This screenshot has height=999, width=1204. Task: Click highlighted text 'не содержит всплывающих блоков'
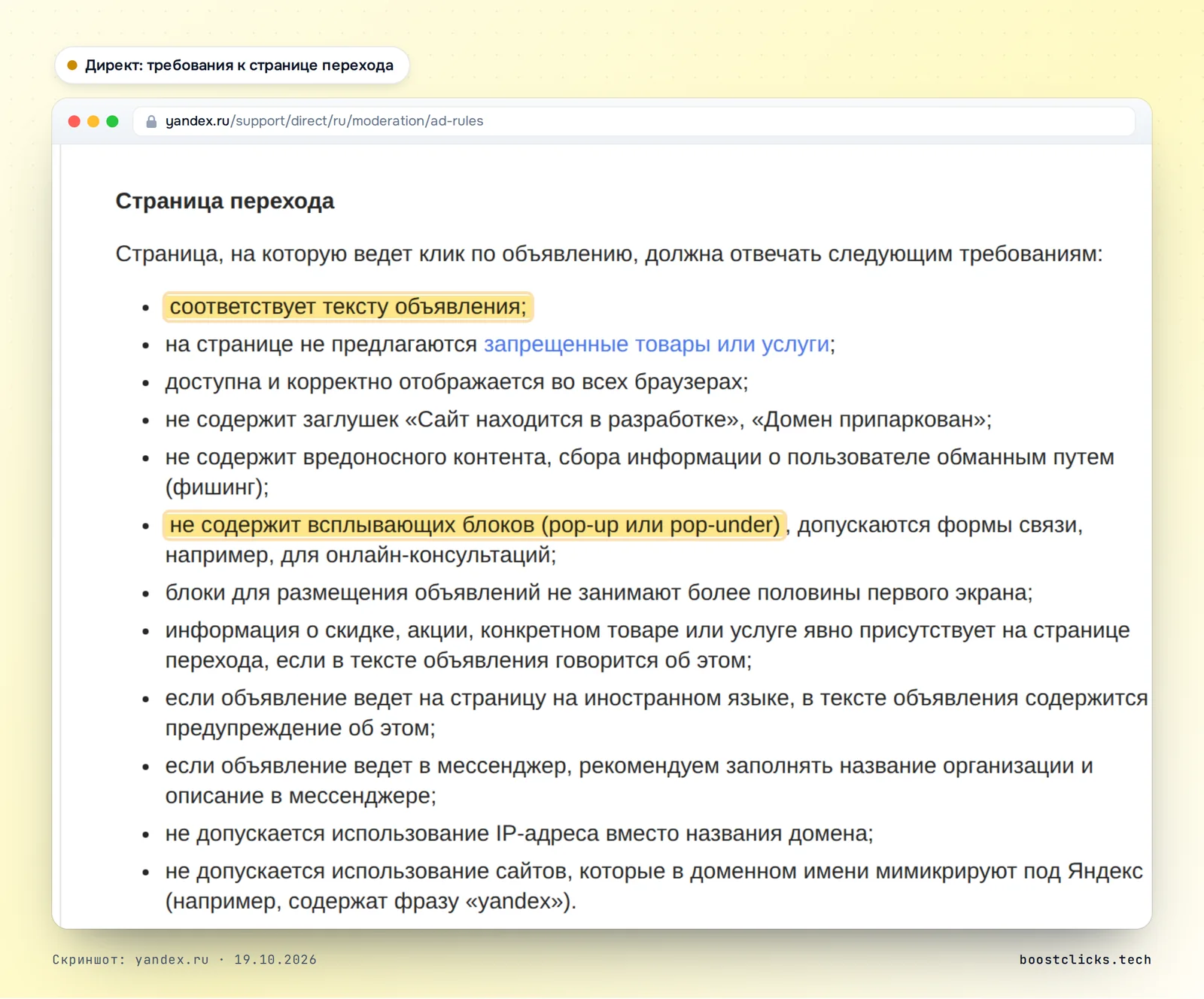pyautogui.click(x=475, y=525)
